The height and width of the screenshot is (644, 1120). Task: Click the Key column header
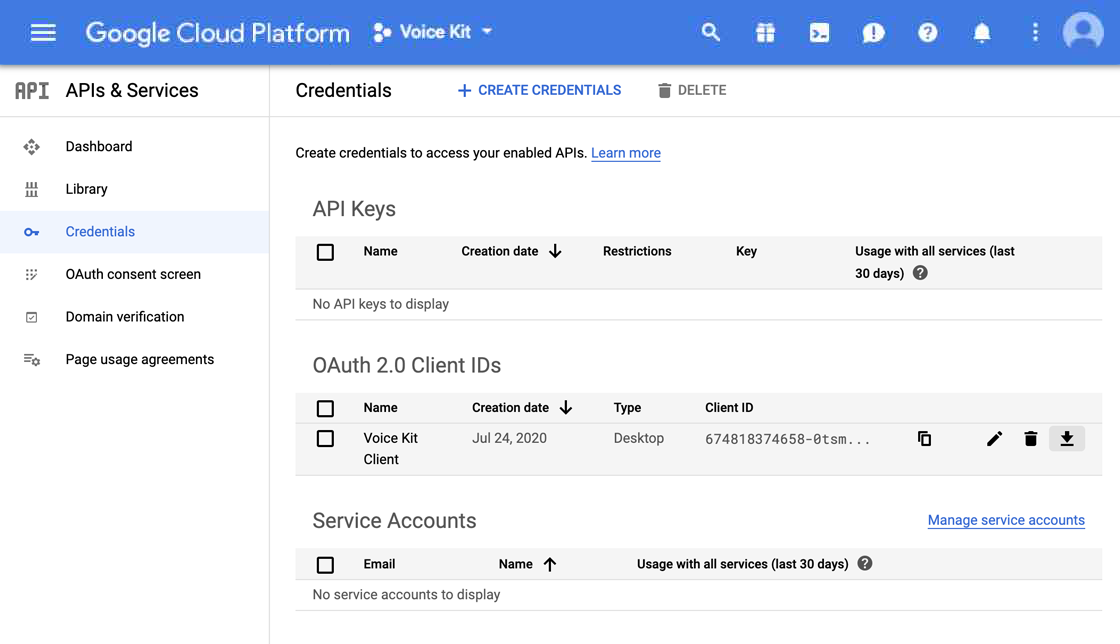point(746,251)
